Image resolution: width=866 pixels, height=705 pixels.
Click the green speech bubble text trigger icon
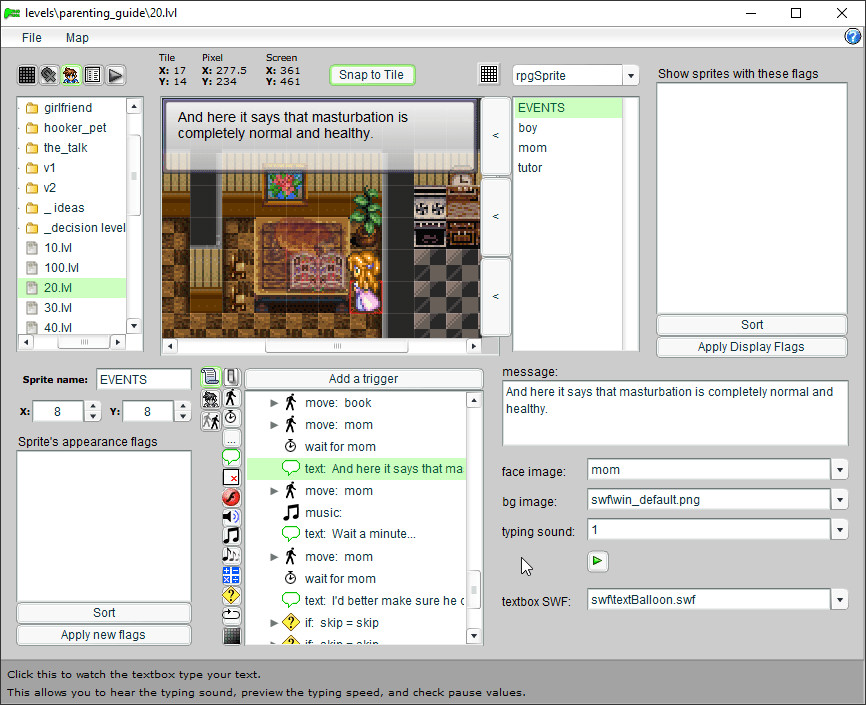coord(231,458)
